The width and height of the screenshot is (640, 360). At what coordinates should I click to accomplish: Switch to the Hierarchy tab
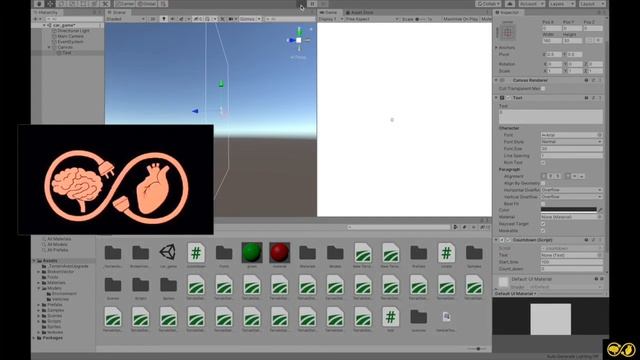point(46,12)
